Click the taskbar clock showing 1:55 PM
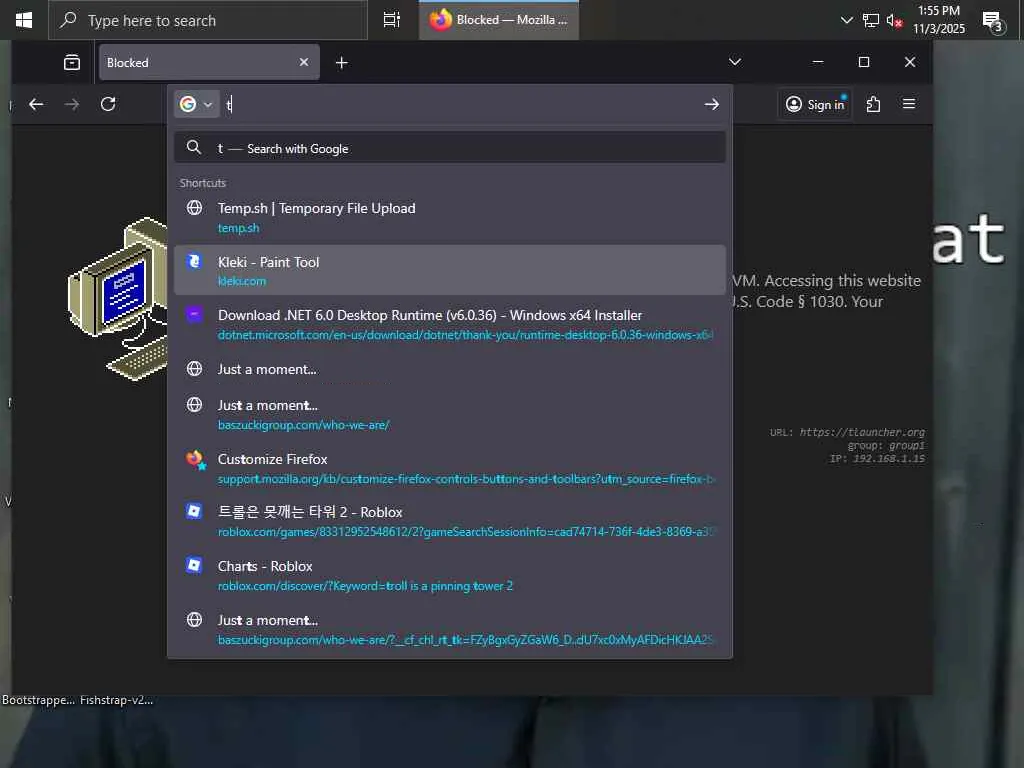The image size is (1024, 768). 938,20
